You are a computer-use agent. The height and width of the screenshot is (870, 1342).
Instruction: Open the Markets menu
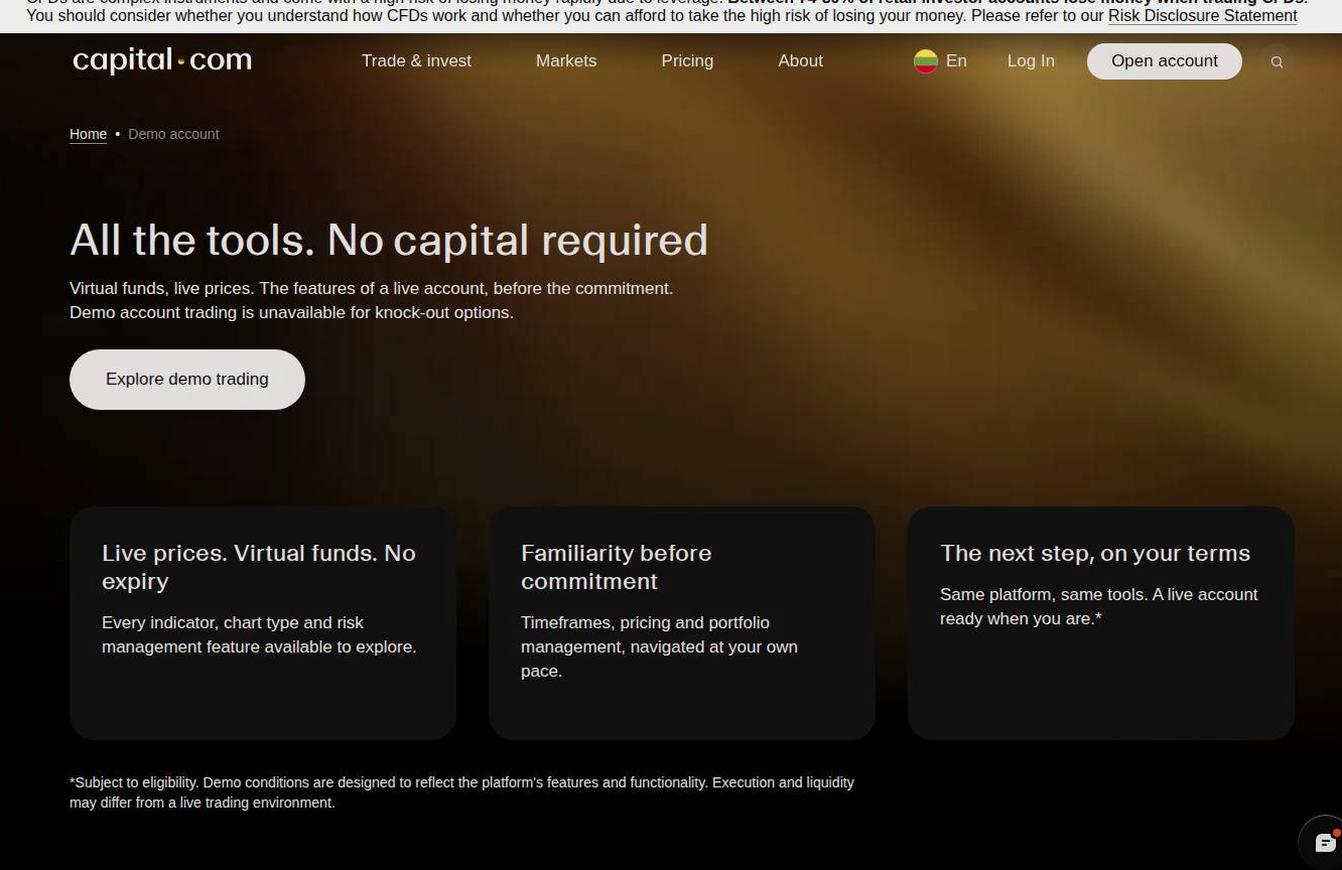566,61
